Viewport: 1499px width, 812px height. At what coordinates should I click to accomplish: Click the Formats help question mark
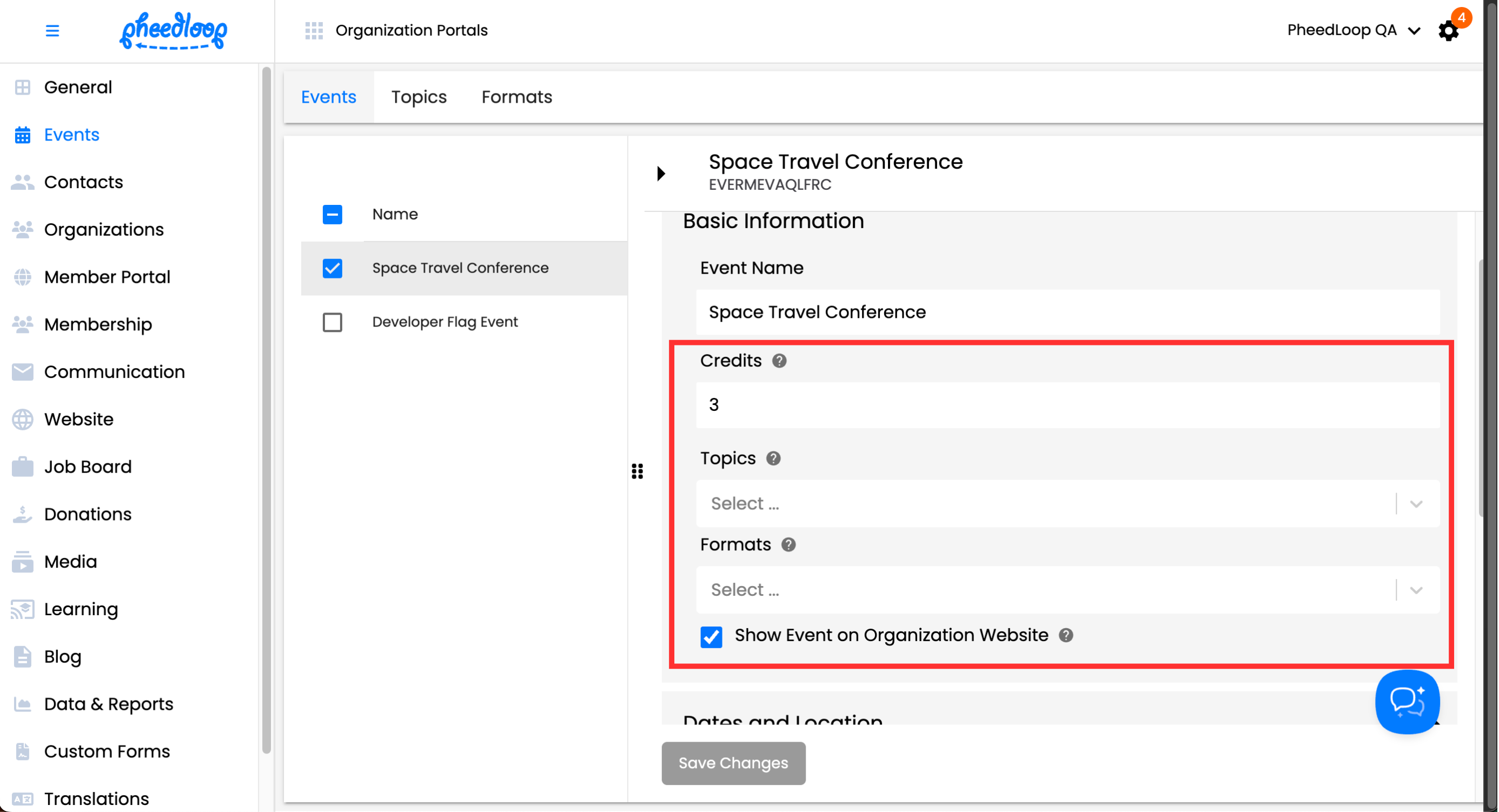coord(788,544)
